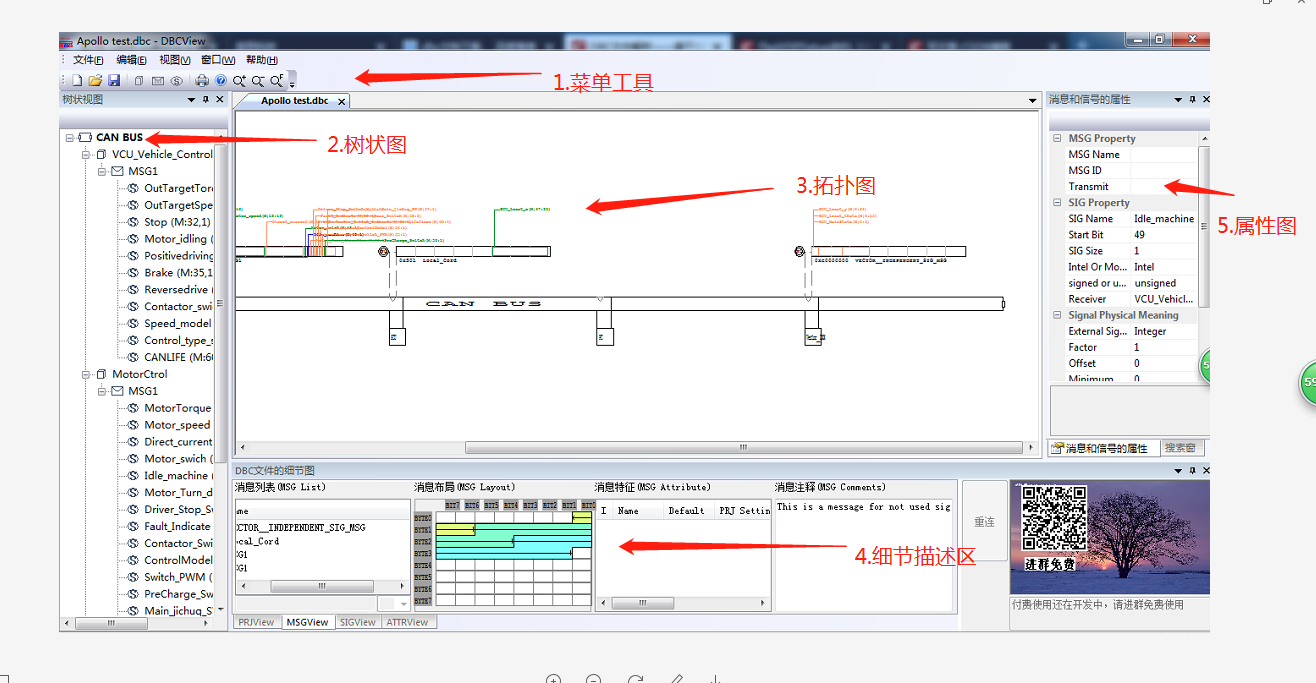Open the 编辑(E) menu
Screen dimensions: 1316x683
(x=132, y=60)
